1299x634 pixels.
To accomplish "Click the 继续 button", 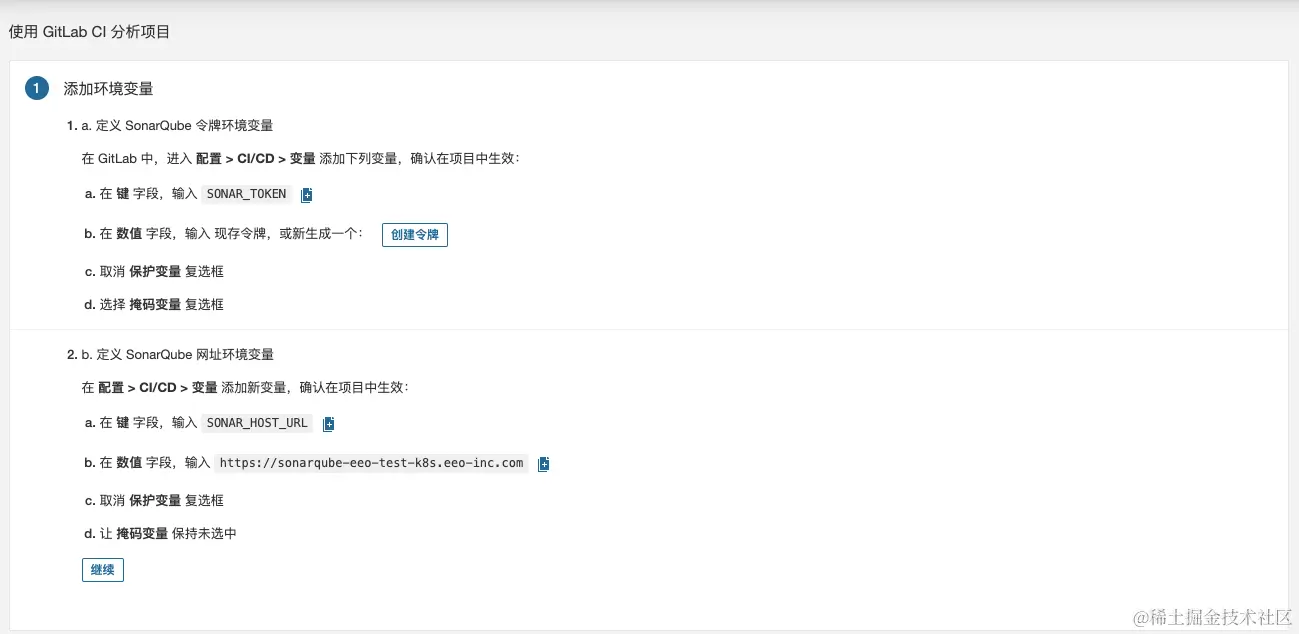I will [103, 570].
